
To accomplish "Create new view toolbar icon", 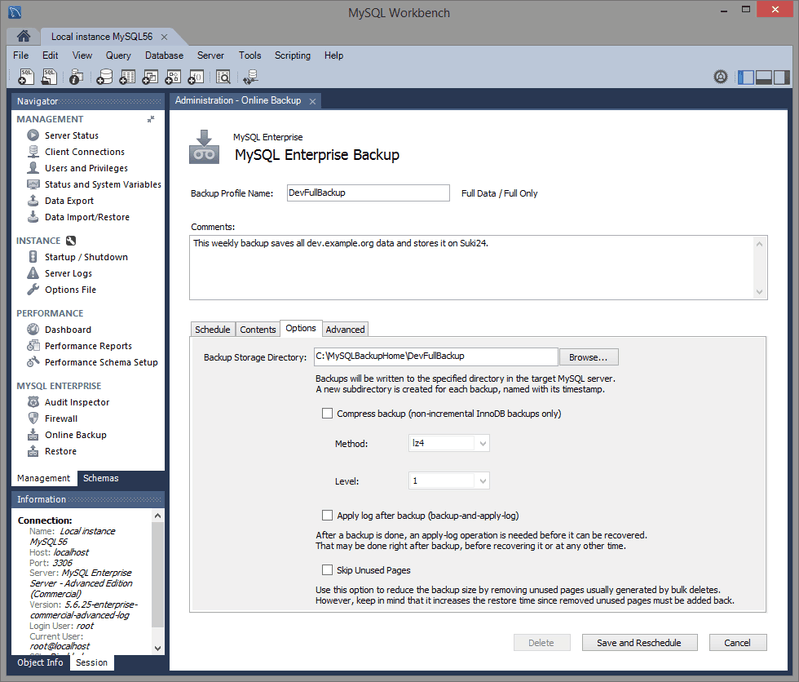I will (150, 76).
